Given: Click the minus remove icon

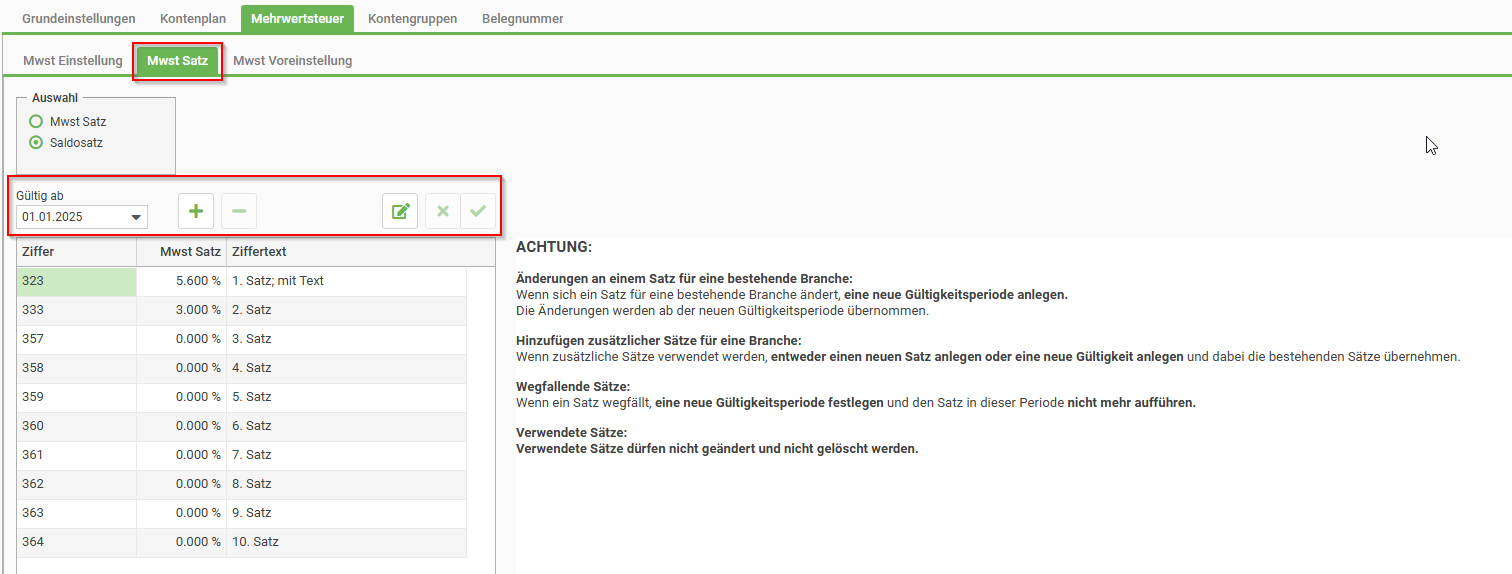Looking at the screenshot, I should click(239, 211).
